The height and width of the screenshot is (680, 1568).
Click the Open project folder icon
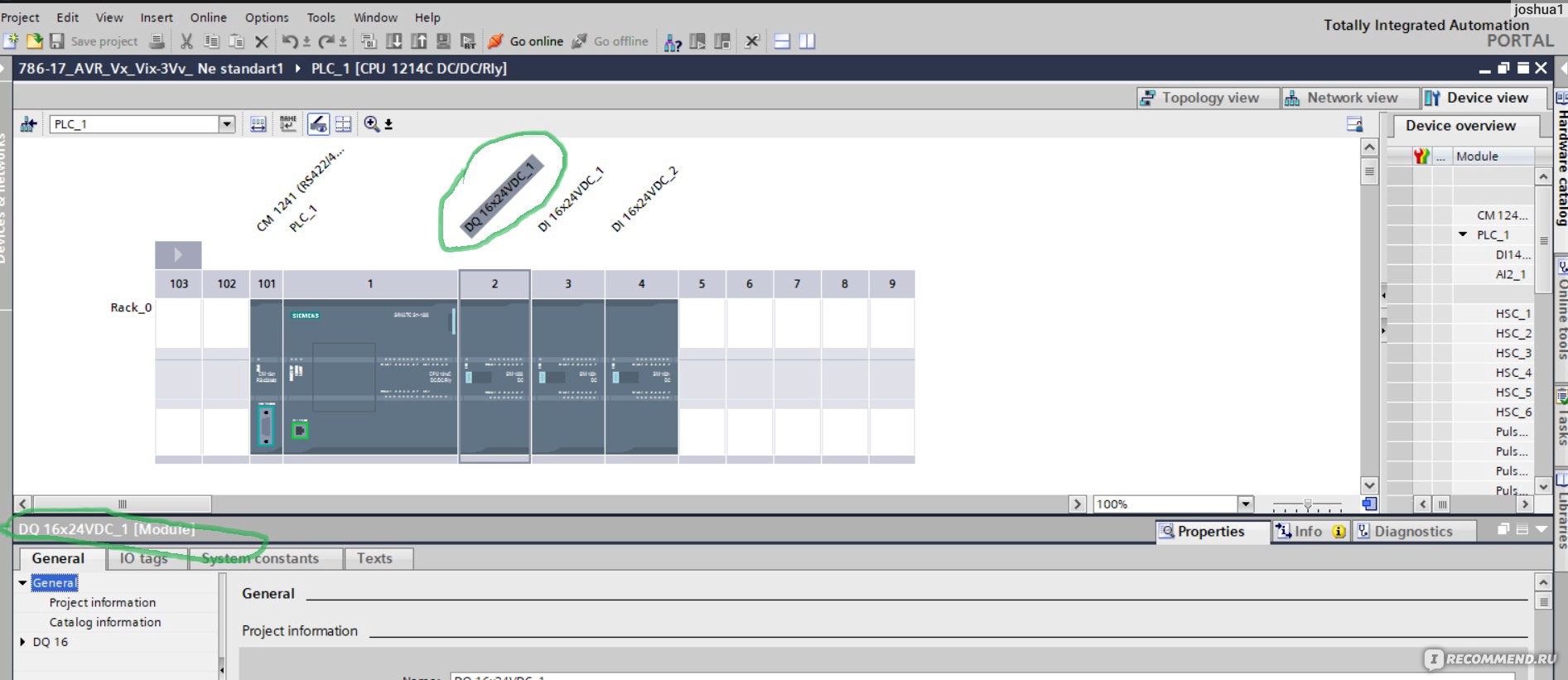34,41
